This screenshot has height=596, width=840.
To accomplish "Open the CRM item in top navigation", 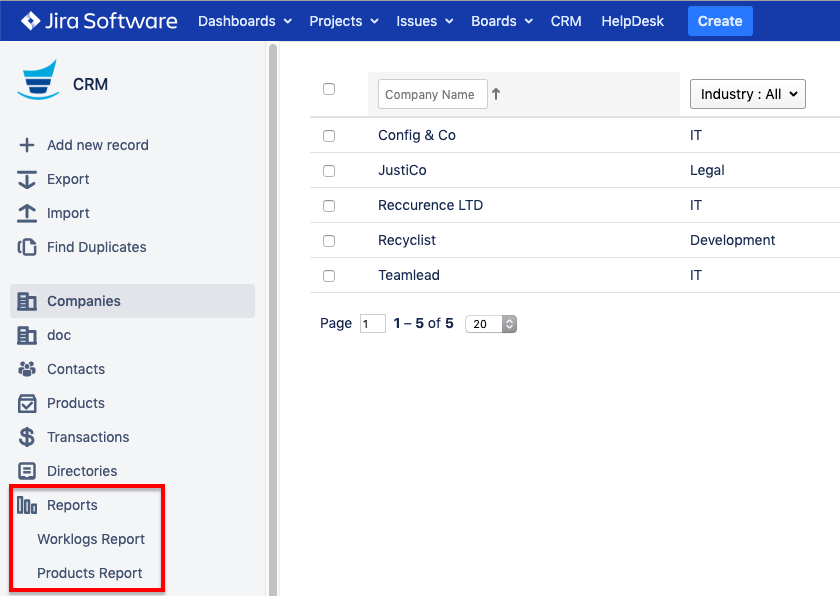I will 566,21.
